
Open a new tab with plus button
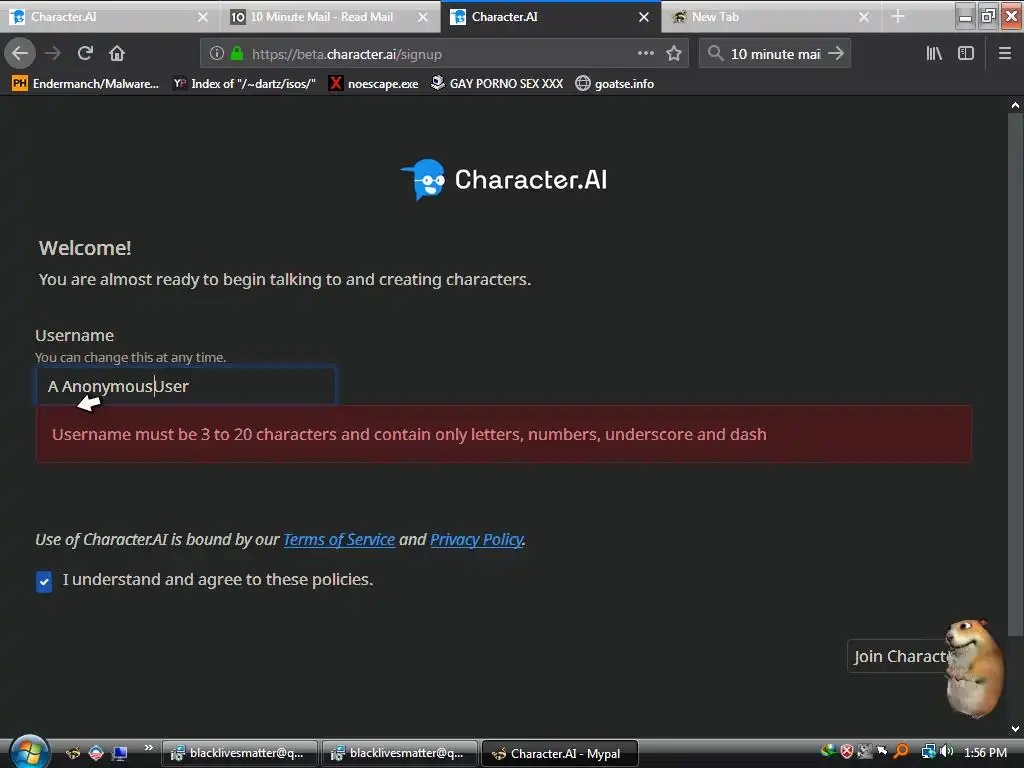tap(898, 16)
